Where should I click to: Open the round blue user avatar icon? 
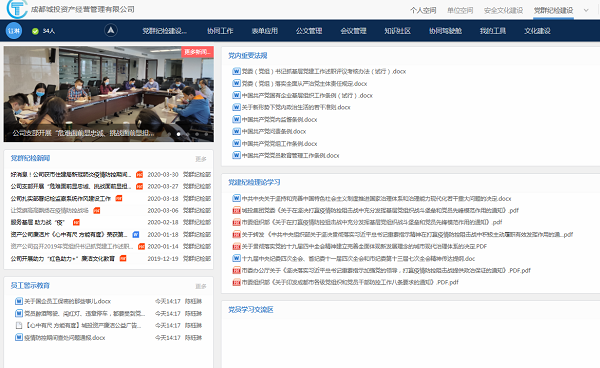[x=14, y=31]
